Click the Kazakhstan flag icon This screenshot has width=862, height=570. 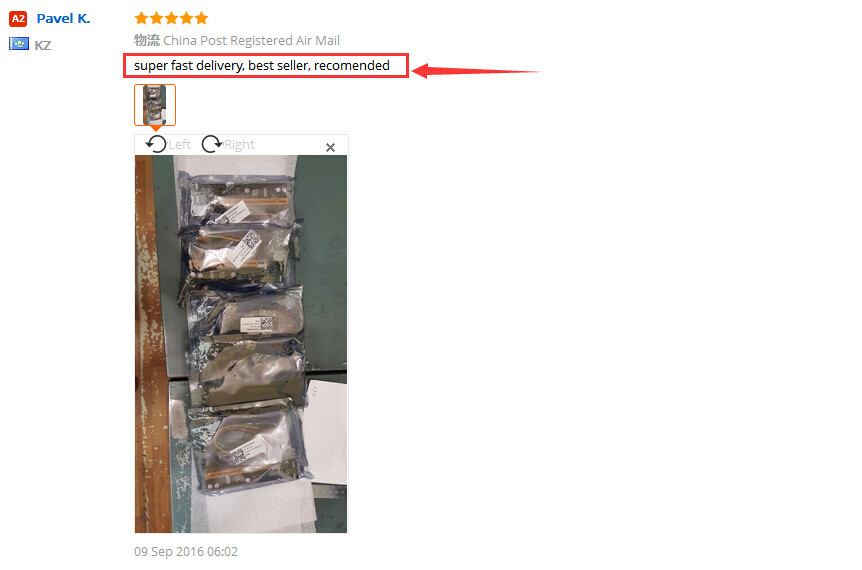[19, 43]
